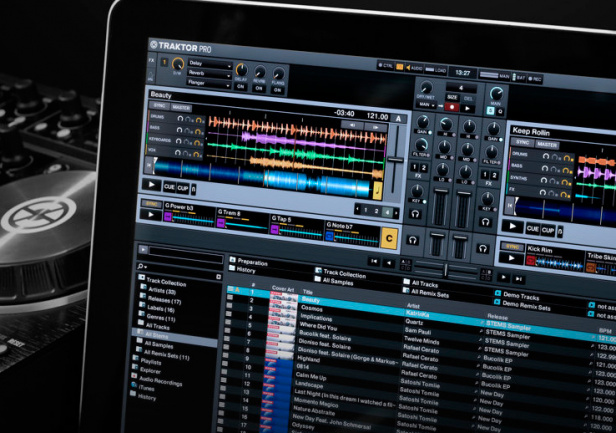Click the deck A letter badge
The height and width of the screenshot is (433, 616).
coord(399,119)
